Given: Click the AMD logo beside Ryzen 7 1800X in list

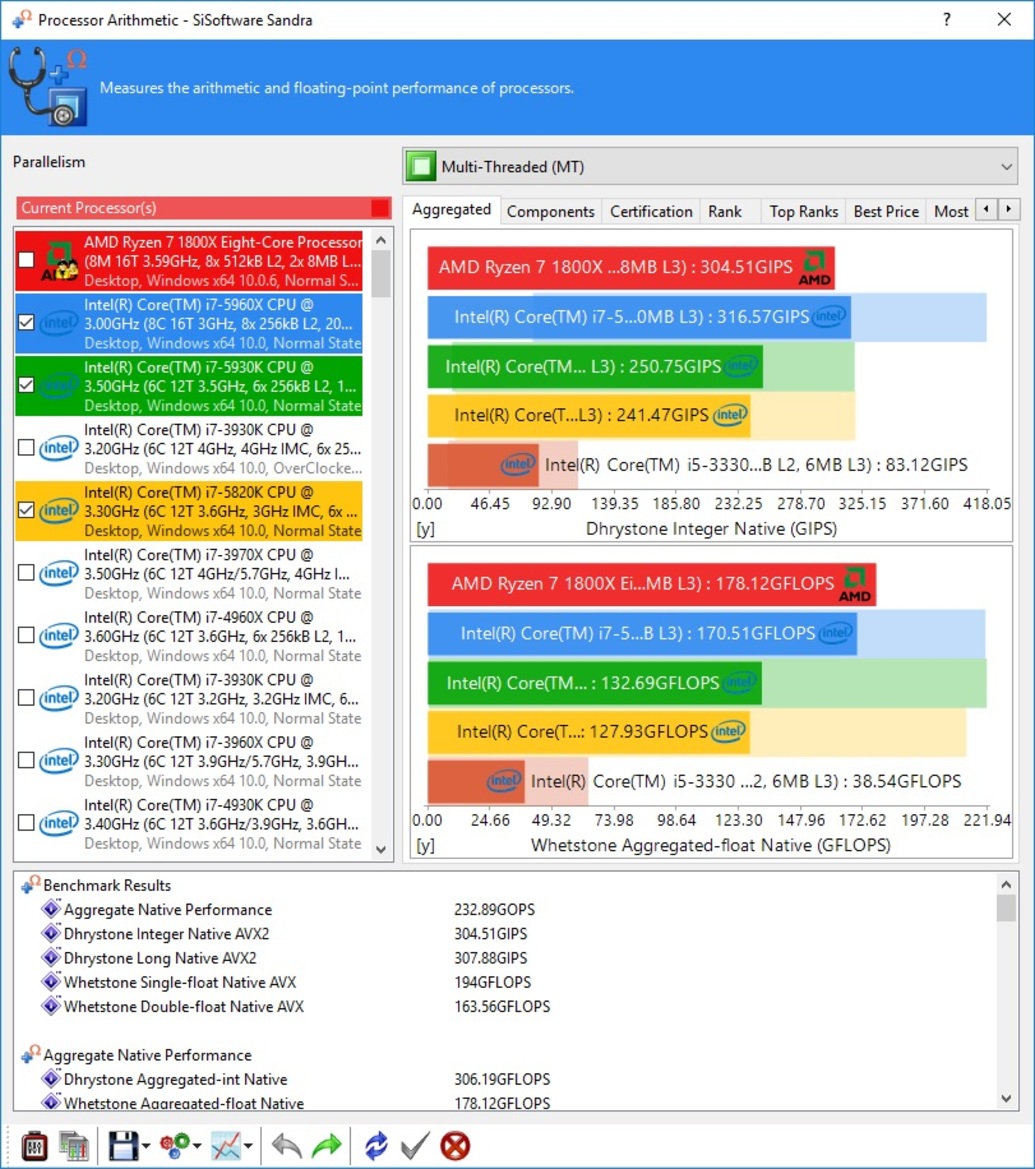Looking at the screenshot, I should tap(60, 261).
